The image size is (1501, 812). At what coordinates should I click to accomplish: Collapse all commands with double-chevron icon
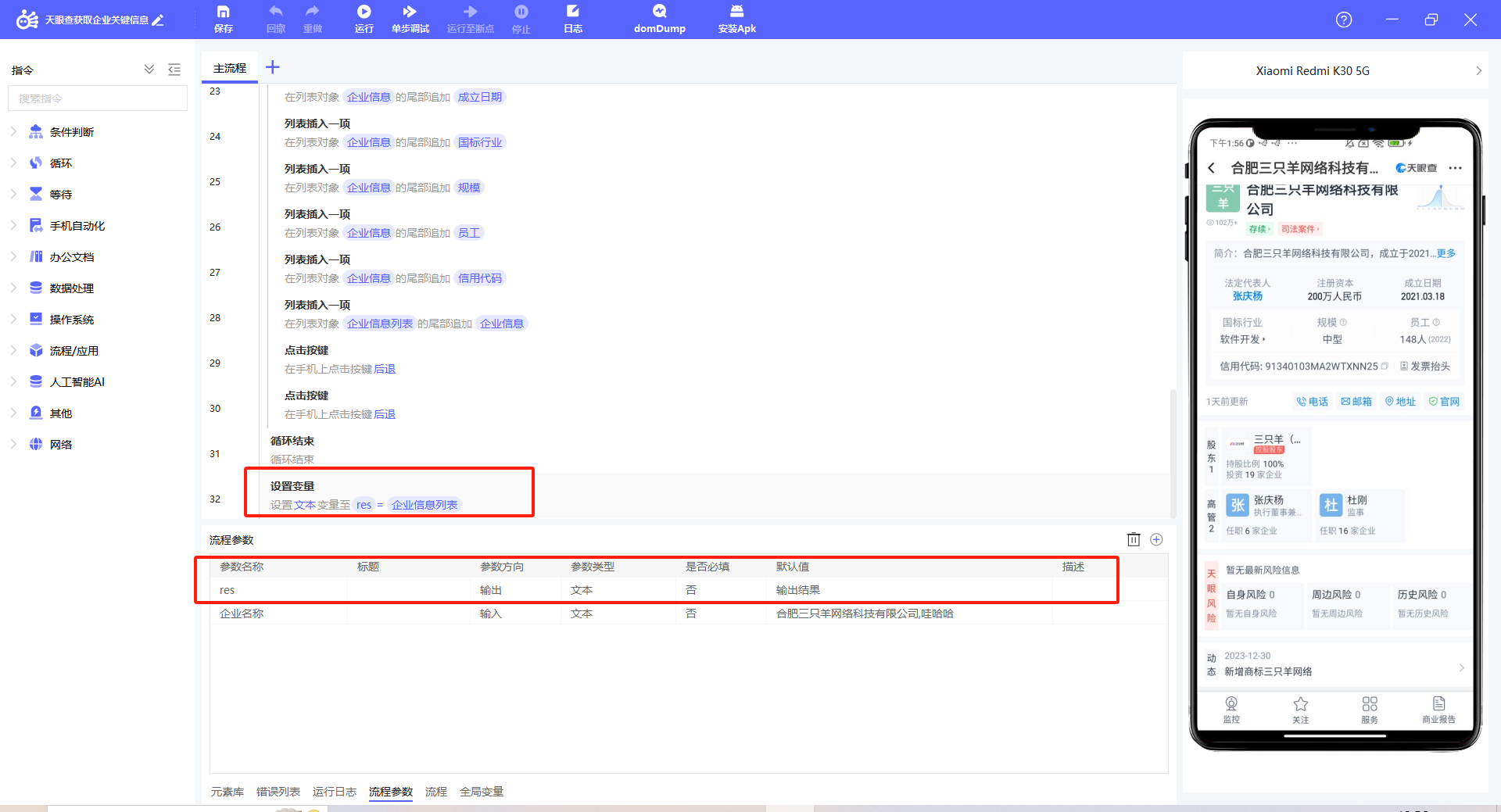(149, 70)
